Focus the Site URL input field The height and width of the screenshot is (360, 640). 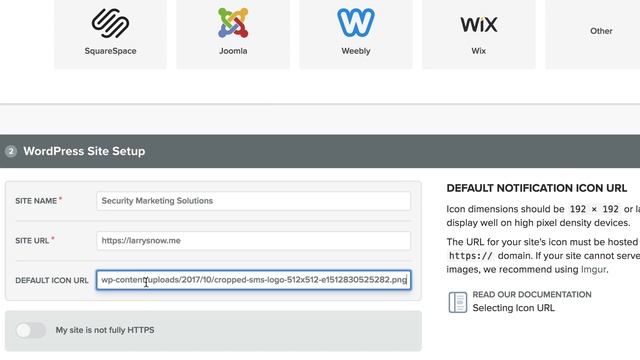tap(253, 241)
